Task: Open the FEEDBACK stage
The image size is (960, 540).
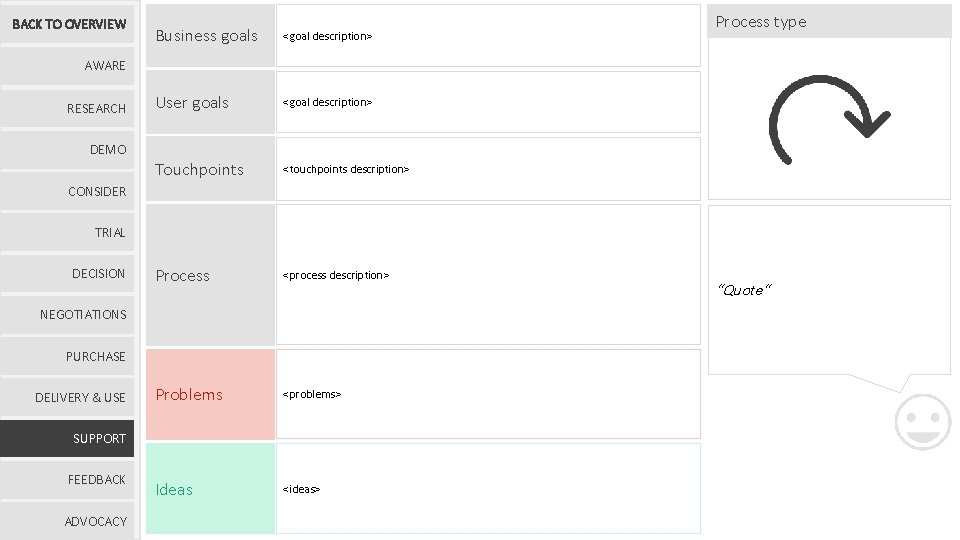Action: (68, 480)
